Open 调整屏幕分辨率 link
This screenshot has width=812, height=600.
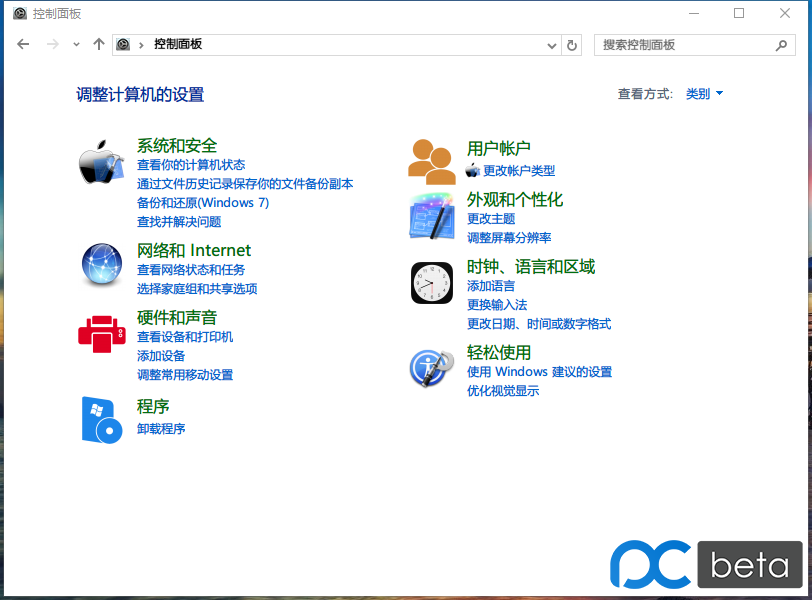coord(509,238)
